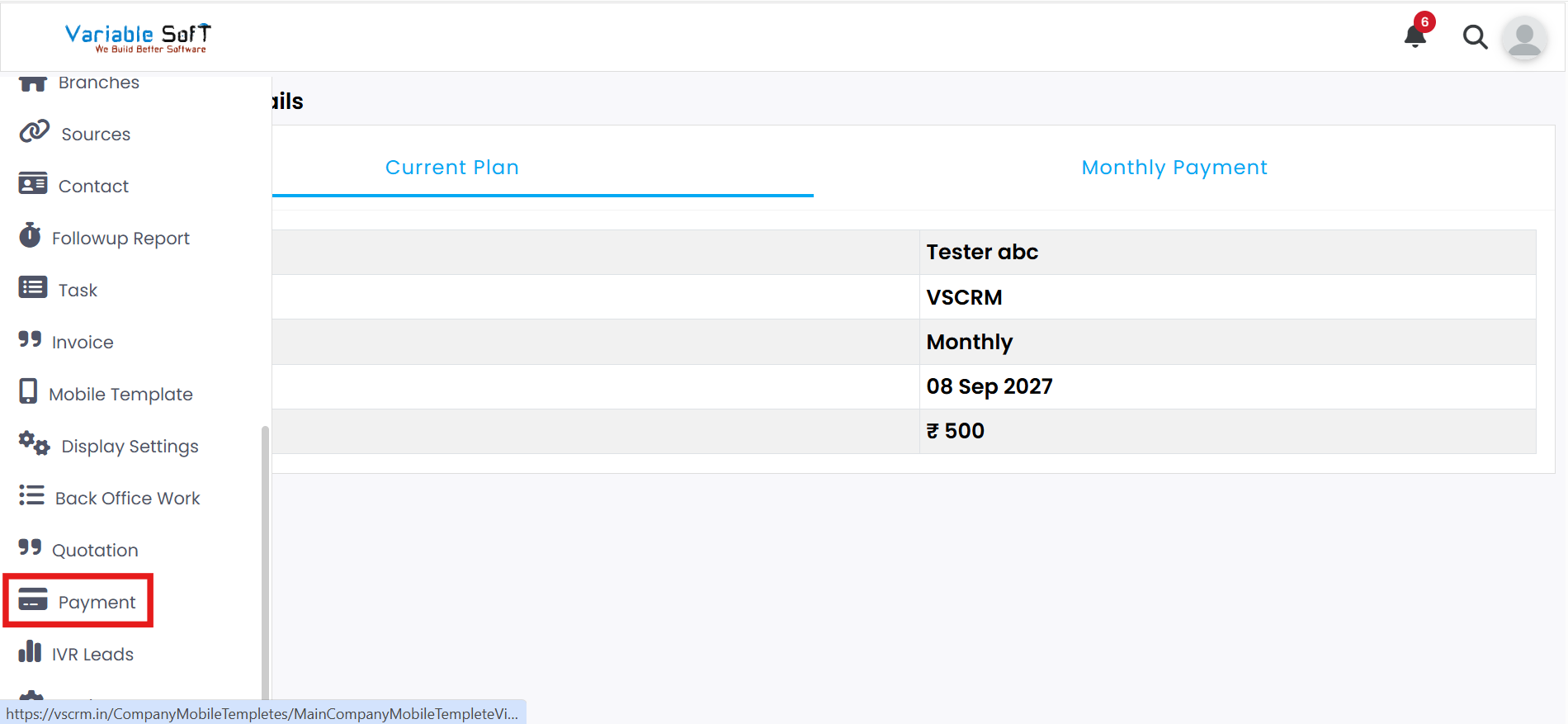Select the 'Tester abc' table cell
Image resolution: width=1568 pixels, height=724 pixels.
1228,252
